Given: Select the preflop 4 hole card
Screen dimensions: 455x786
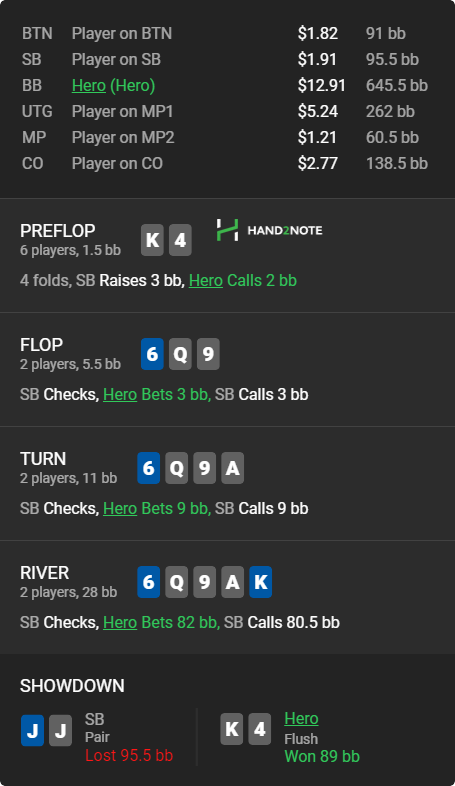Looking at the screenshot, I should 180,240.
